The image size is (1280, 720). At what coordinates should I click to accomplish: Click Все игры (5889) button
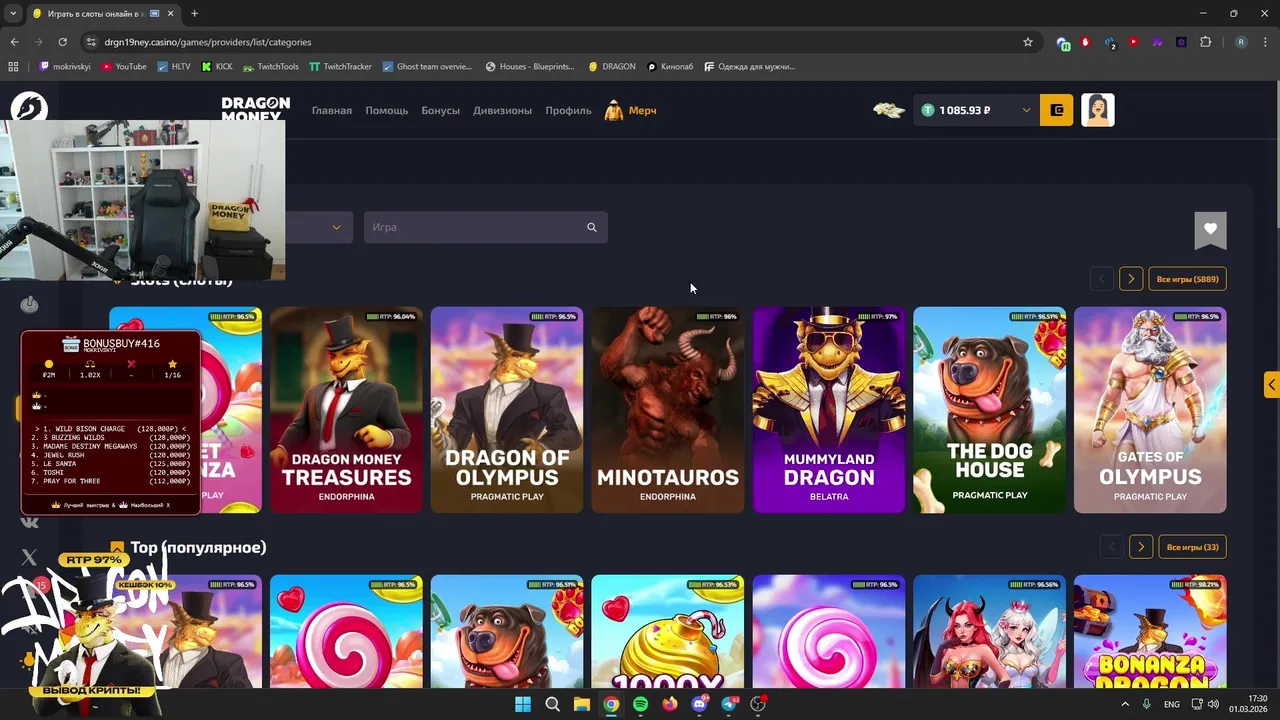pos(1187,279)
